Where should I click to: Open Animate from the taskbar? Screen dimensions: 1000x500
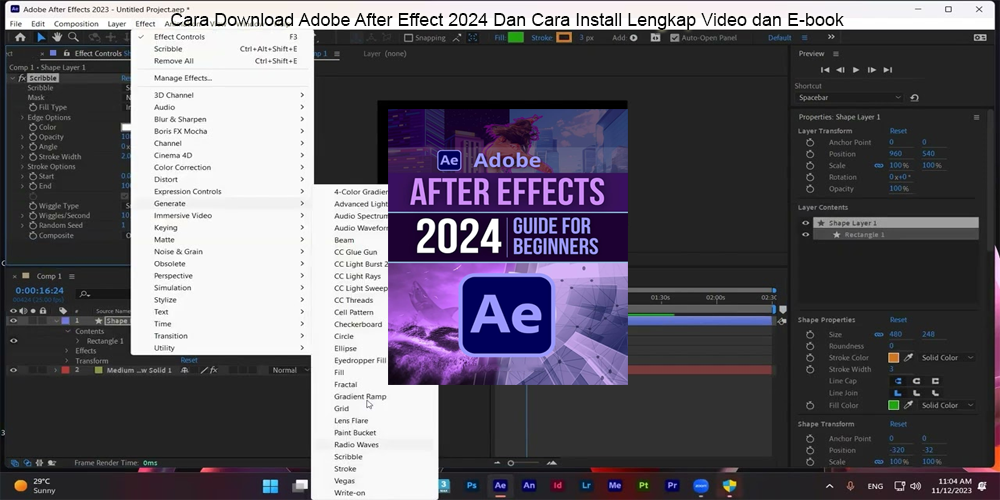529,486
